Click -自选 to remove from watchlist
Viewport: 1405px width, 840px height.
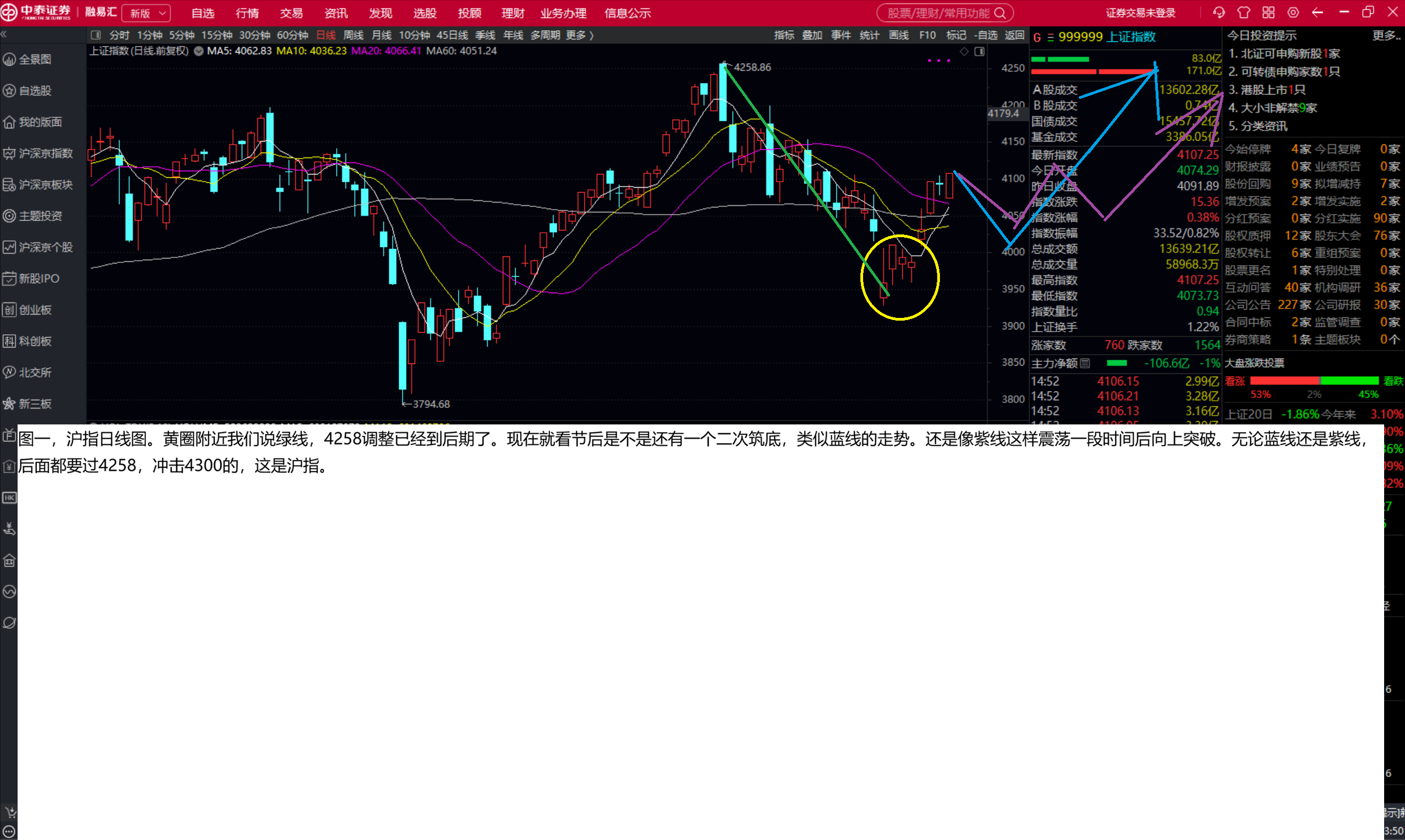point(986,35)
